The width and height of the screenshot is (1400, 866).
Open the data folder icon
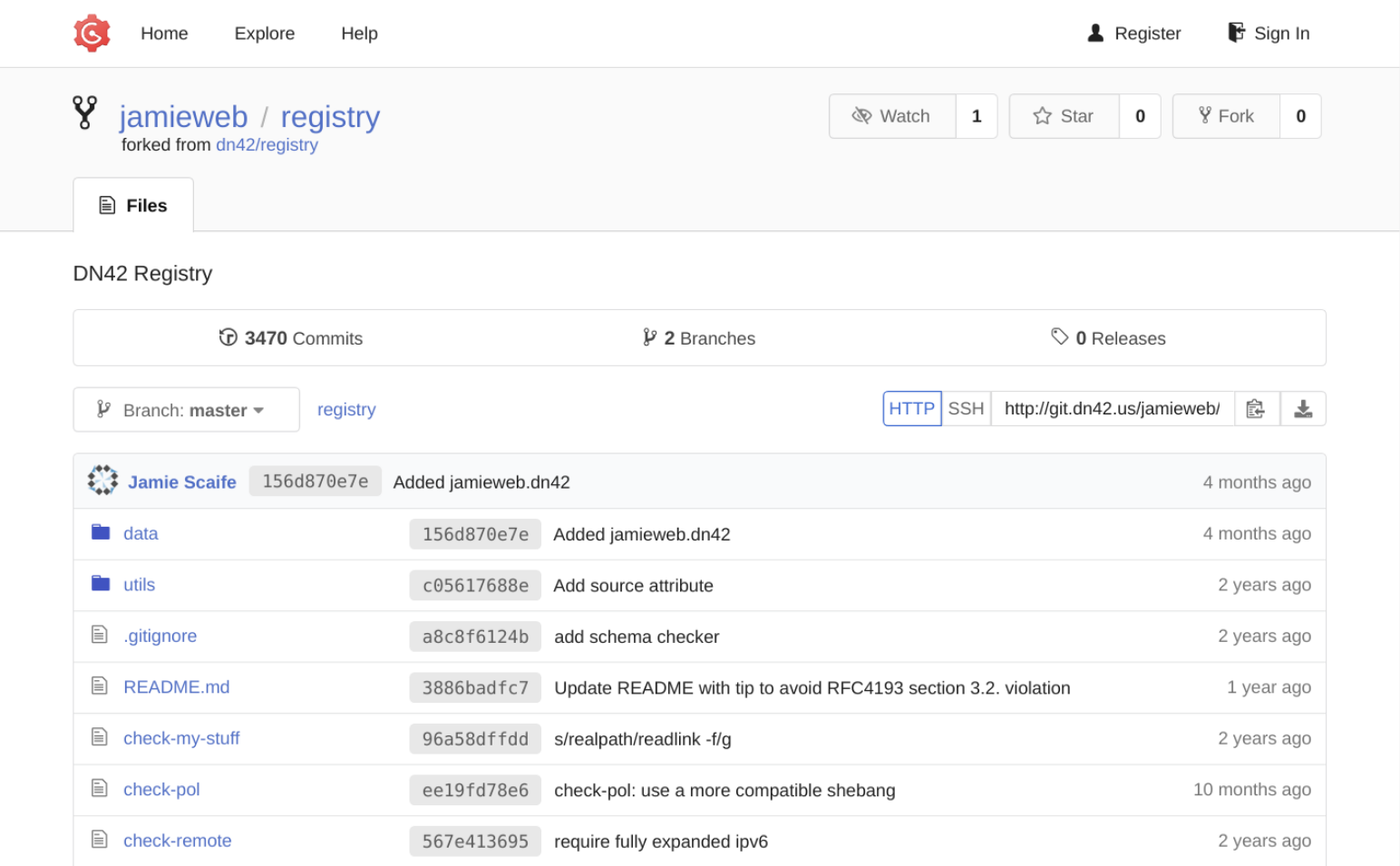pyautogui.click(x=101, y=532)
